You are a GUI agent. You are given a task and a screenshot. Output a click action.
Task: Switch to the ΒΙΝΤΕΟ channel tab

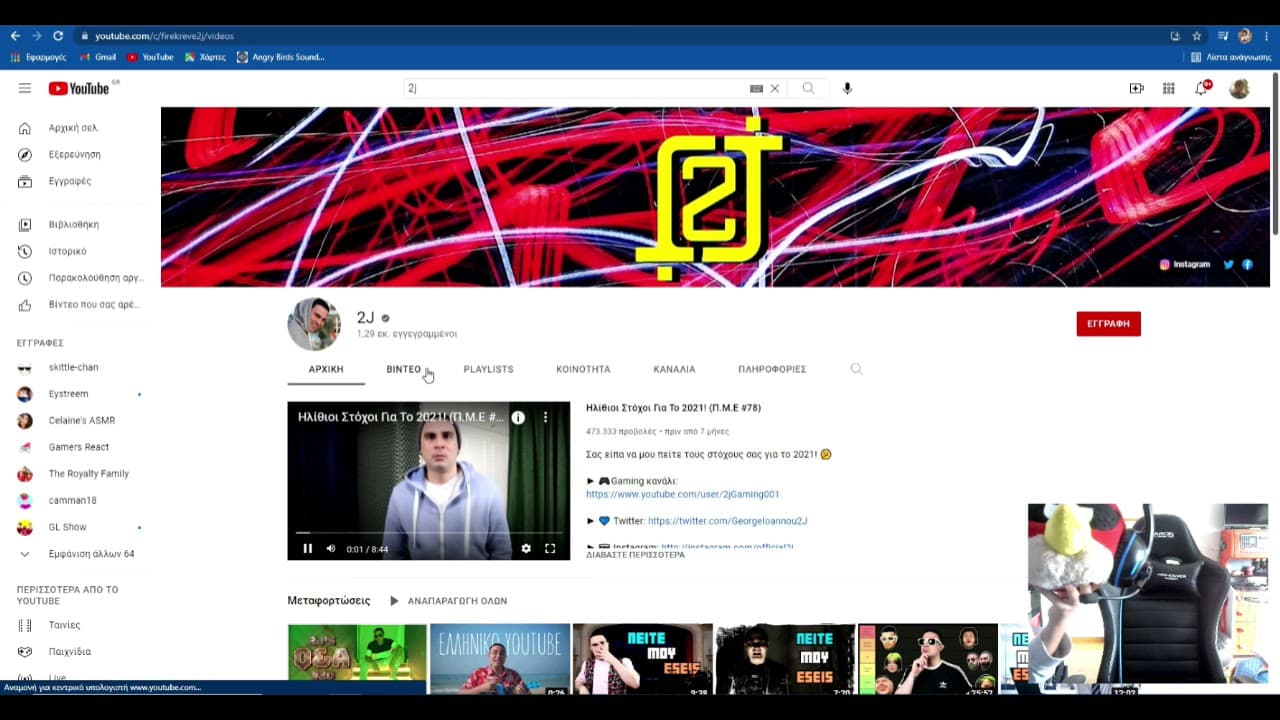(404, 369)
